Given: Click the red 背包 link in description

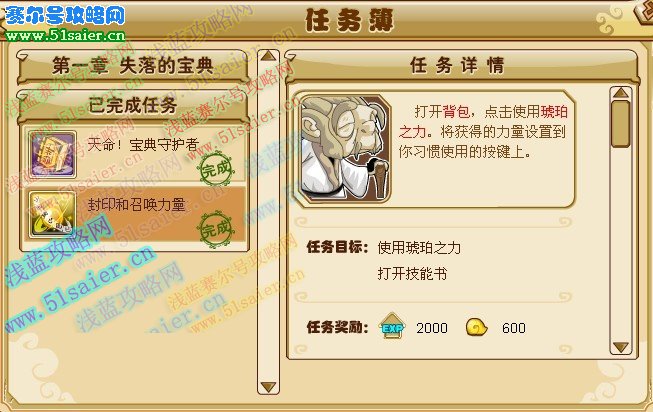Looking at the screenshot, I should (x=456, y=112).
